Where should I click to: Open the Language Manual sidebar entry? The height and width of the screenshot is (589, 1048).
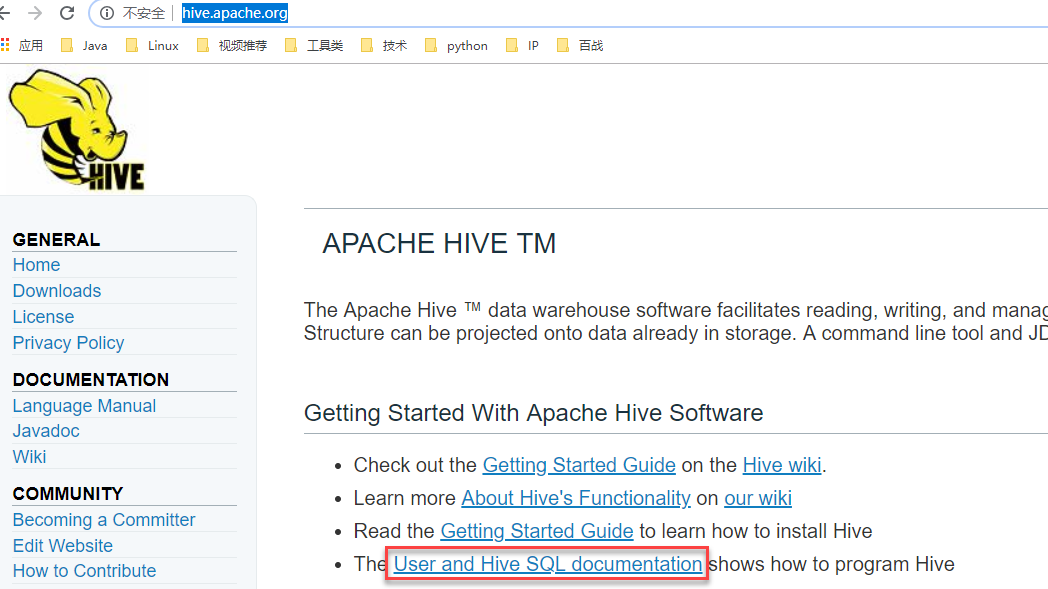click(x=84, y=405)
